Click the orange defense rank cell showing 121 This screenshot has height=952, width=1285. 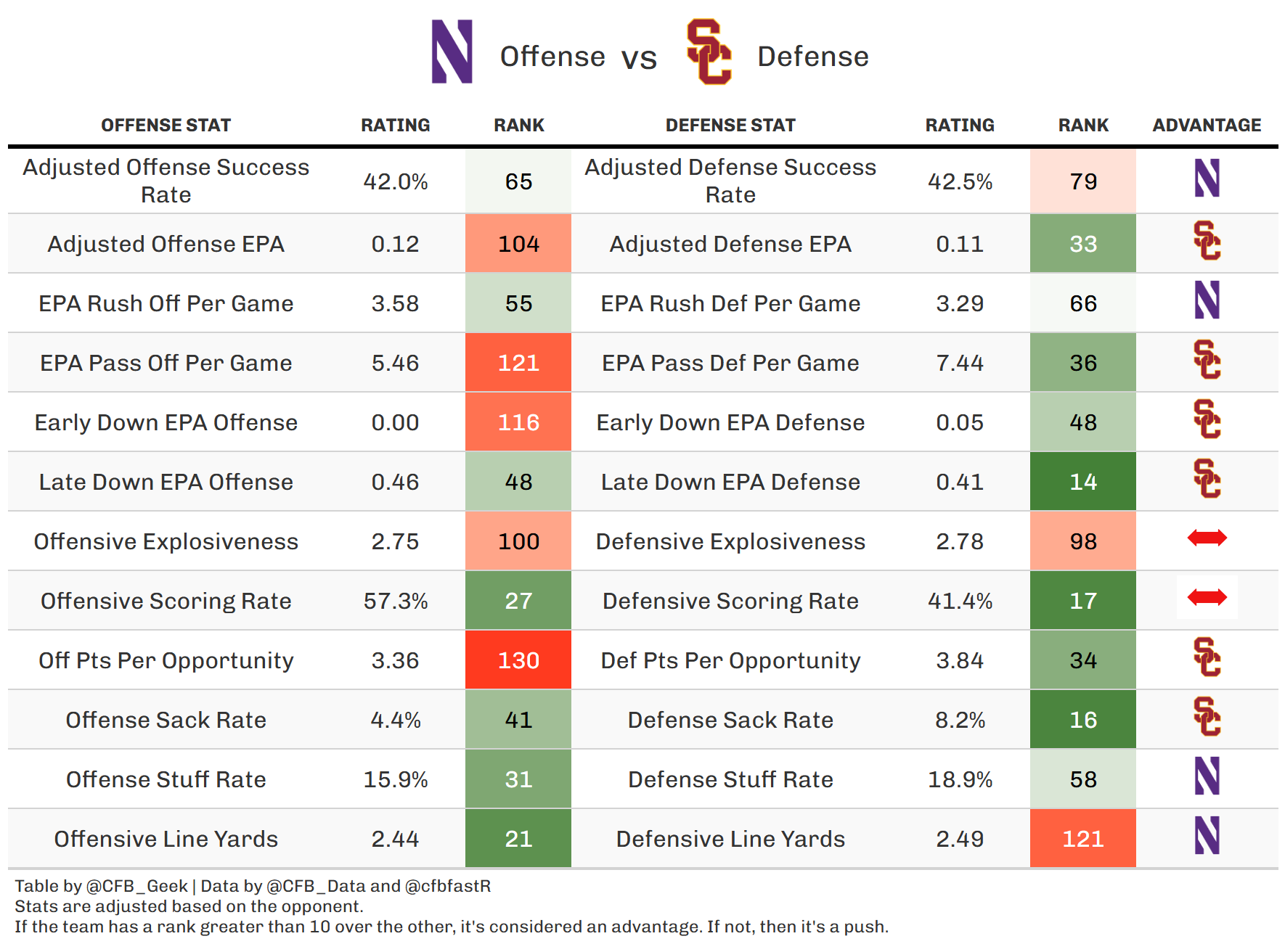click(x=1082, y=839)
